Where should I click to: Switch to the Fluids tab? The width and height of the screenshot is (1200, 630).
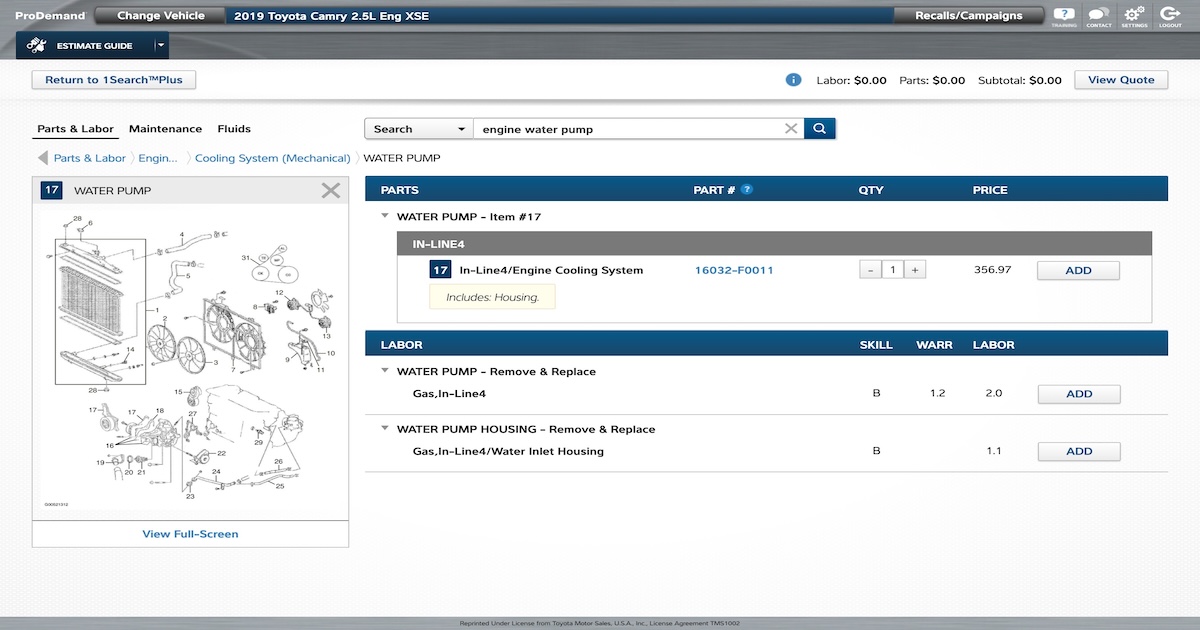pos(234,129)
